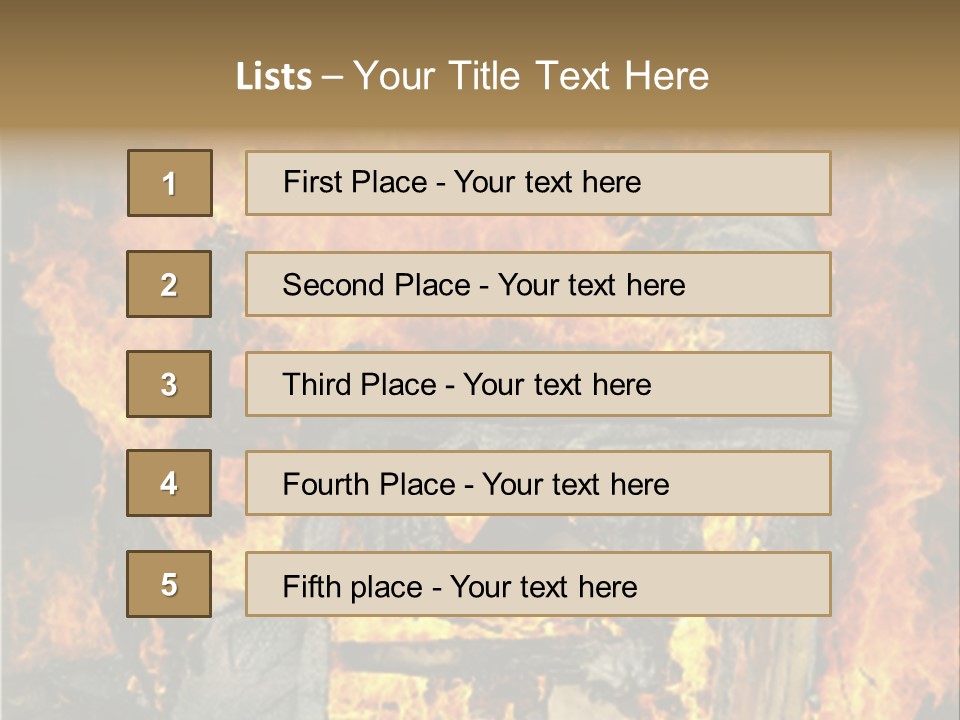This screenshot has height=720, width=960.
Task: Select the Your Title Text Here heading
Action: (530, 76)
